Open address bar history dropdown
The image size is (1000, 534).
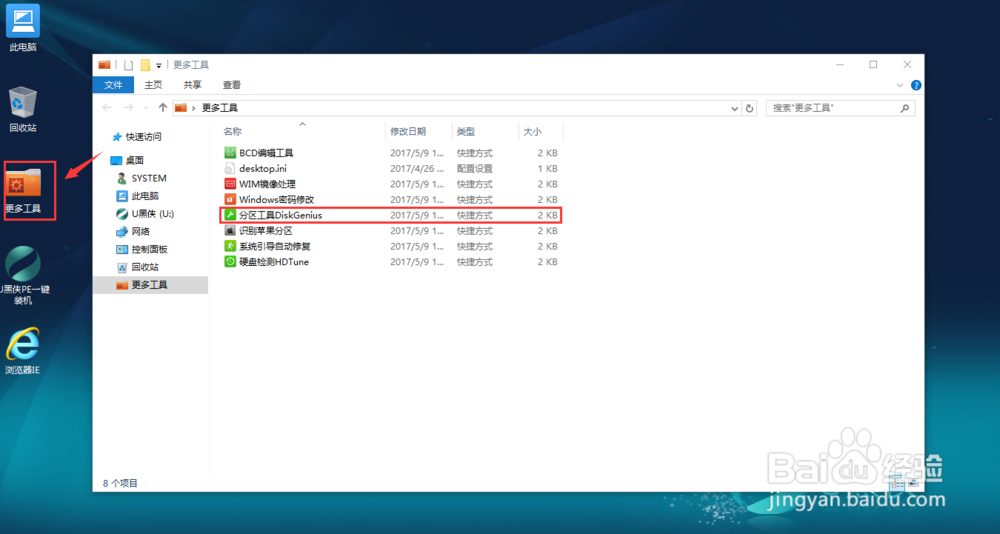click(735, 108)
